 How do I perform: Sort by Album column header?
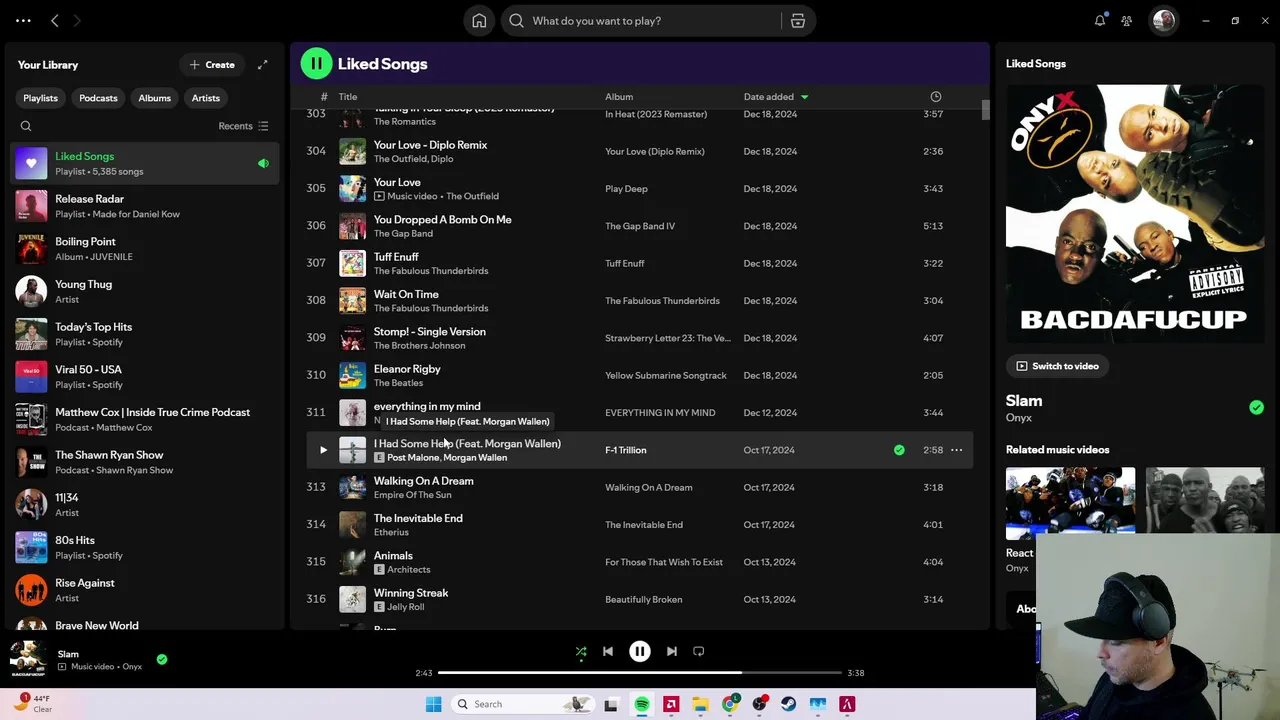pos(619,97)
